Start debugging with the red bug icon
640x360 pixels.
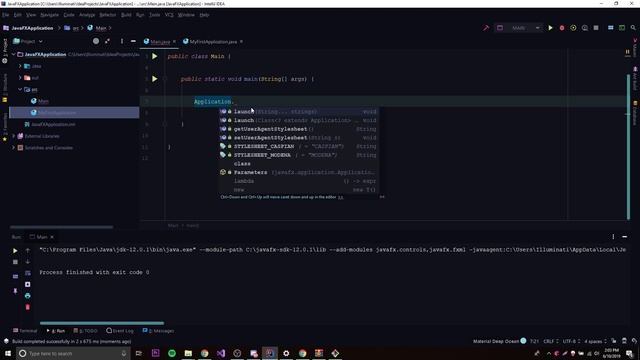562,28
